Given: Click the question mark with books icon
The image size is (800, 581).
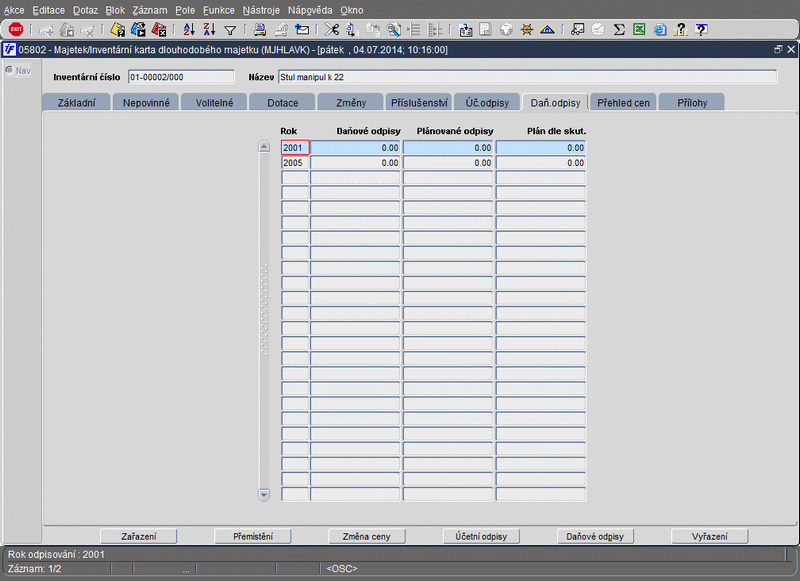Looking at the screenshot, I should (680, 30).
